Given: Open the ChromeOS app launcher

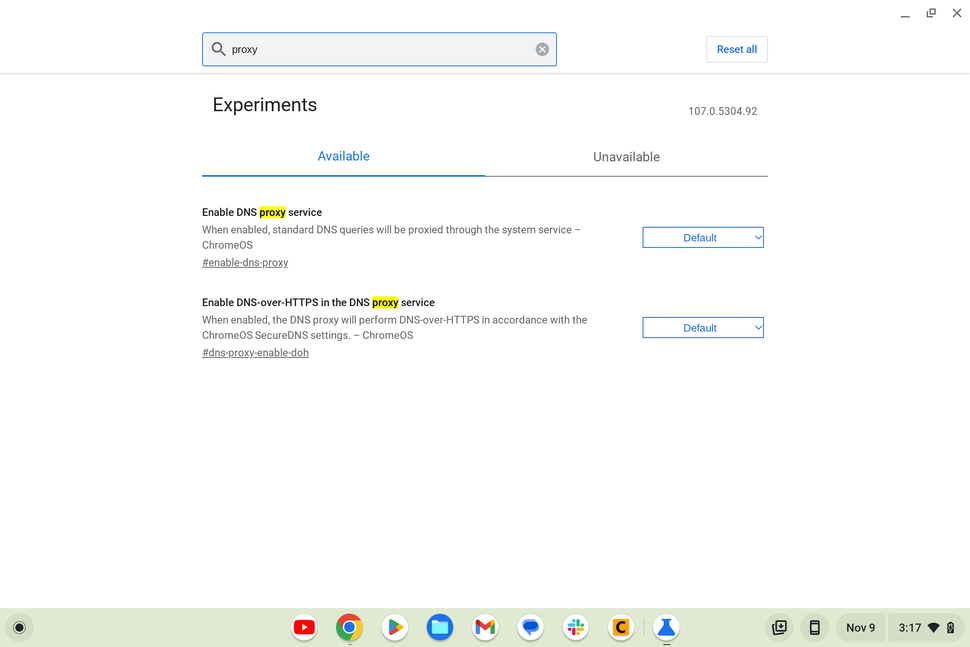Looking at the screenshot, I should tap(20, 627).
